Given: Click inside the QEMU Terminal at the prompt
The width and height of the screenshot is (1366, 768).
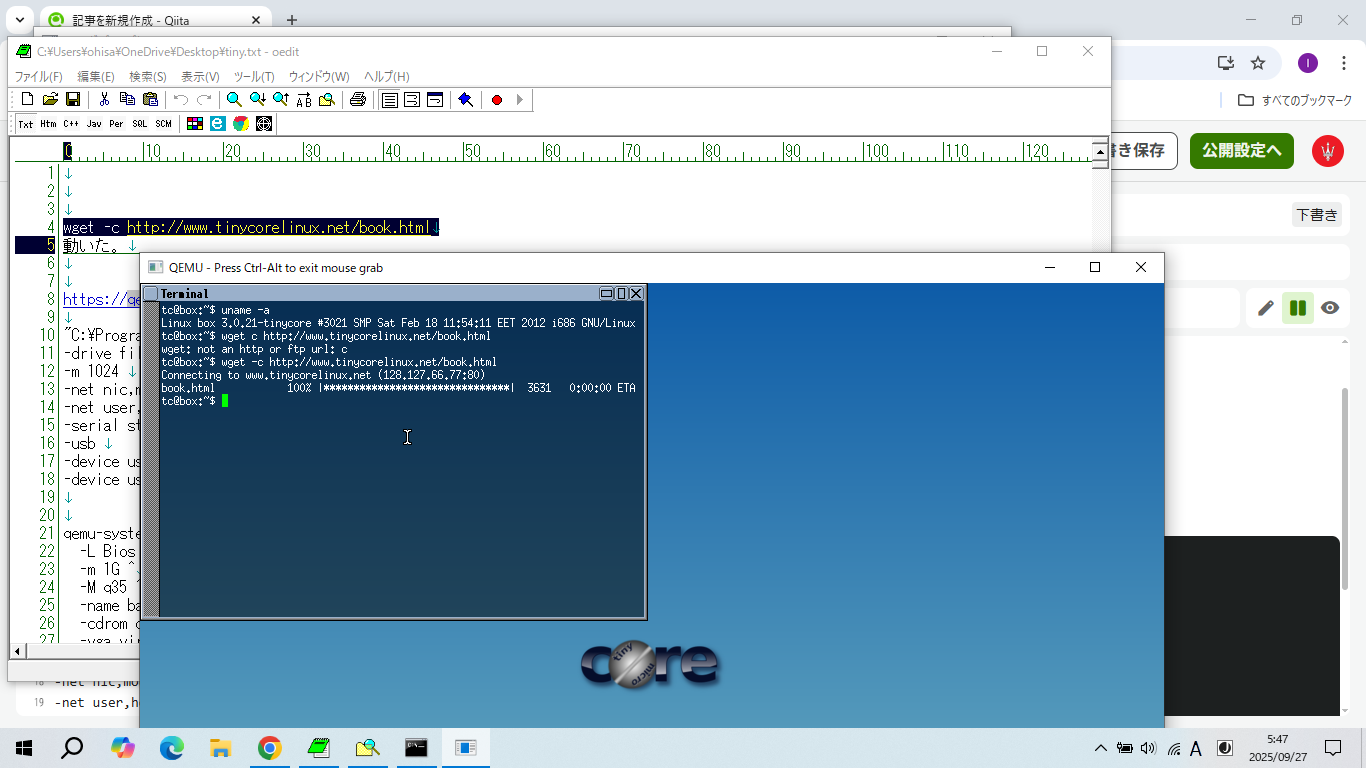Looking at the screenshot, I should click(x=226, y=401).
